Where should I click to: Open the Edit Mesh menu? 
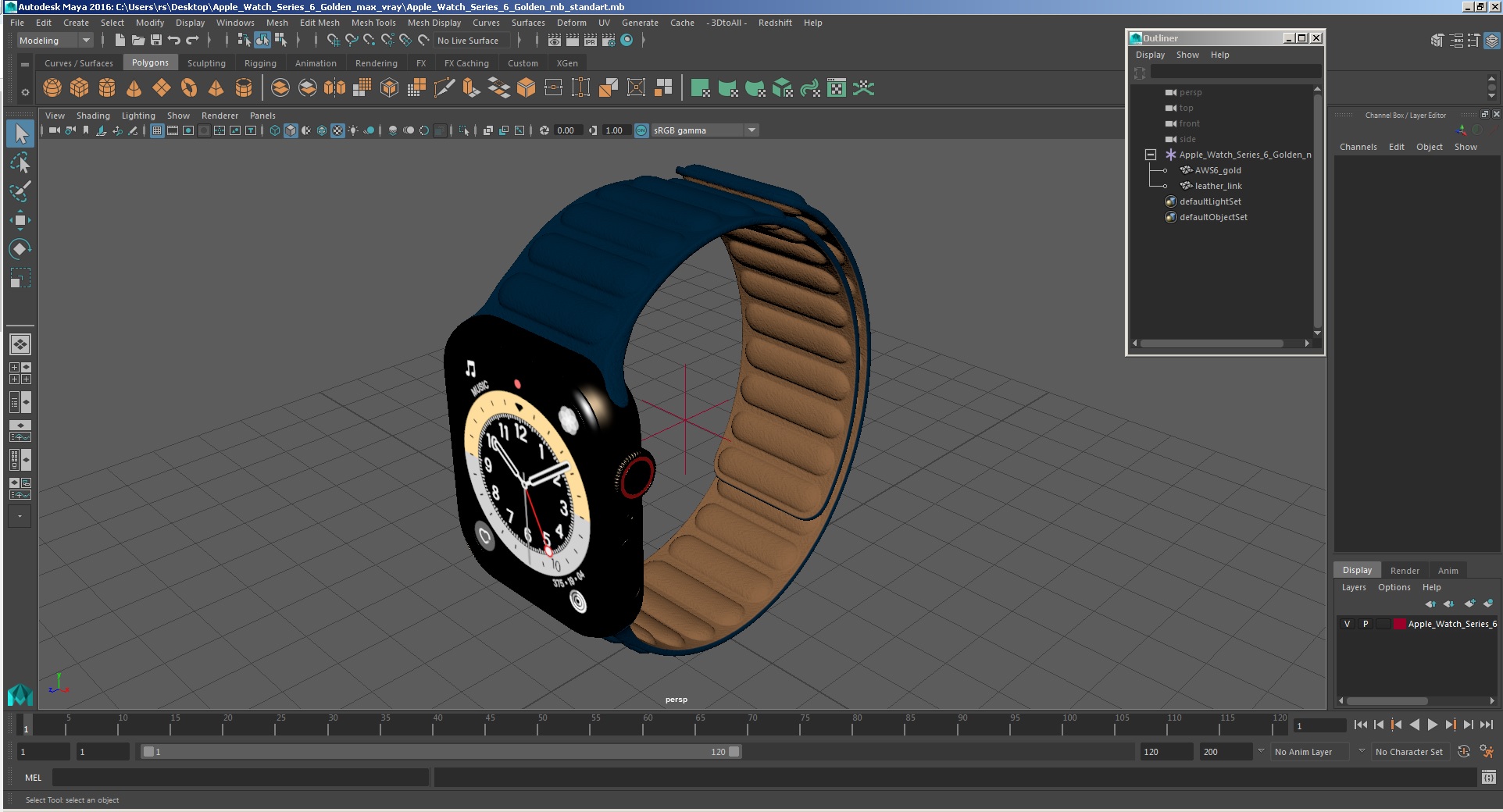click(320, 23)
